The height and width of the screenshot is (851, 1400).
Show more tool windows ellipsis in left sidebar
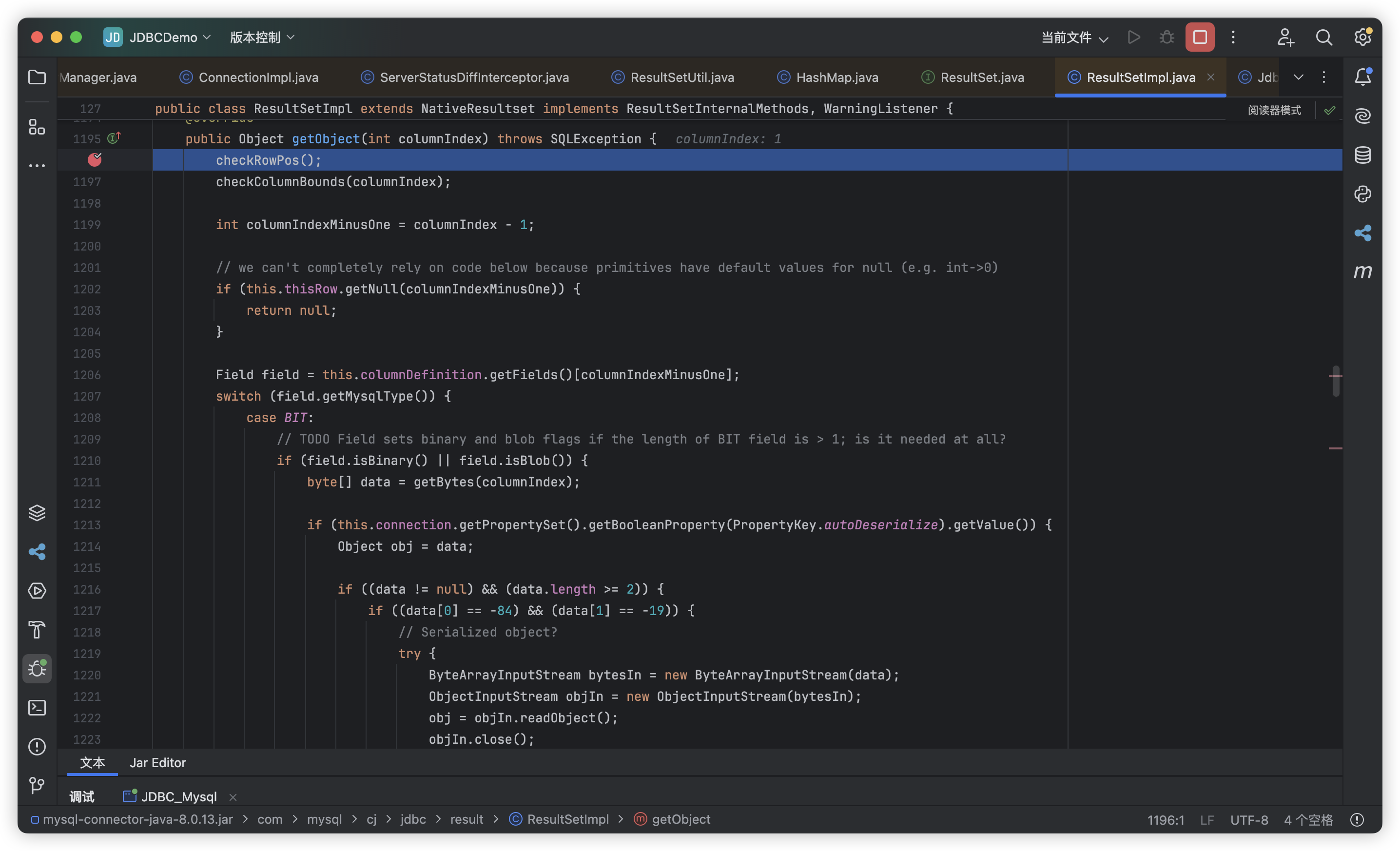pyautogui.click(x=37, y=166)
